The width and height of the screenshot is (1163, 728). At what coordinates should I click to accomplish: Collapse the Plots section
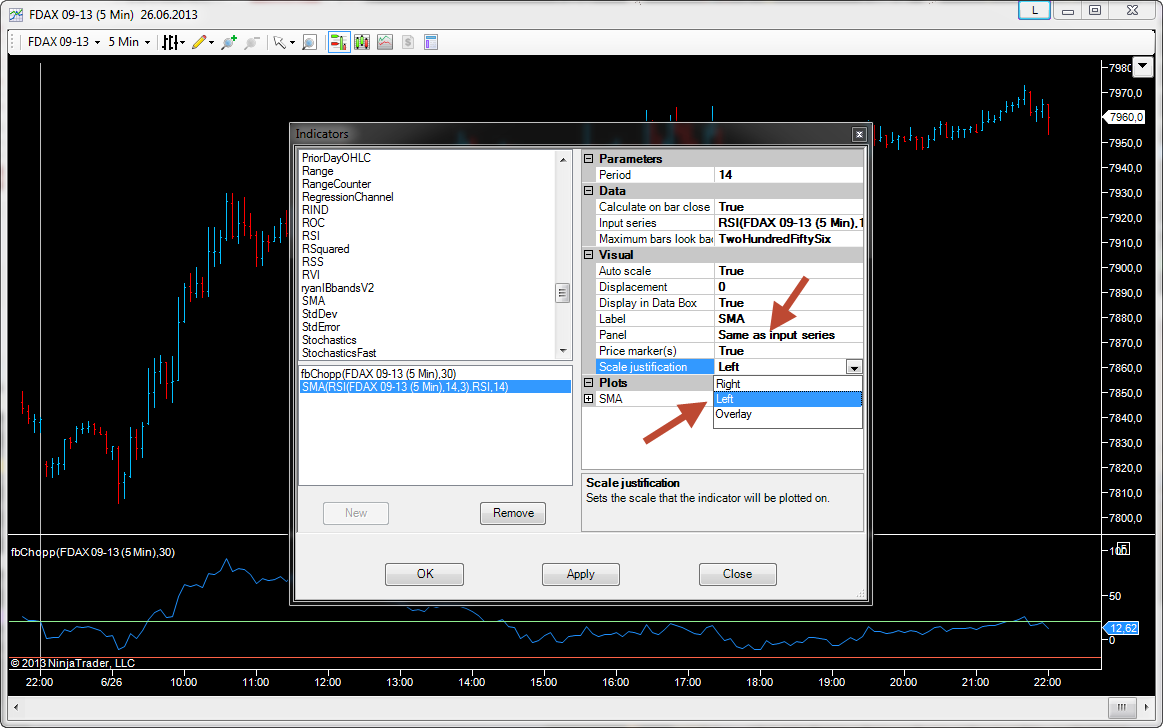[x=589, y=383]
